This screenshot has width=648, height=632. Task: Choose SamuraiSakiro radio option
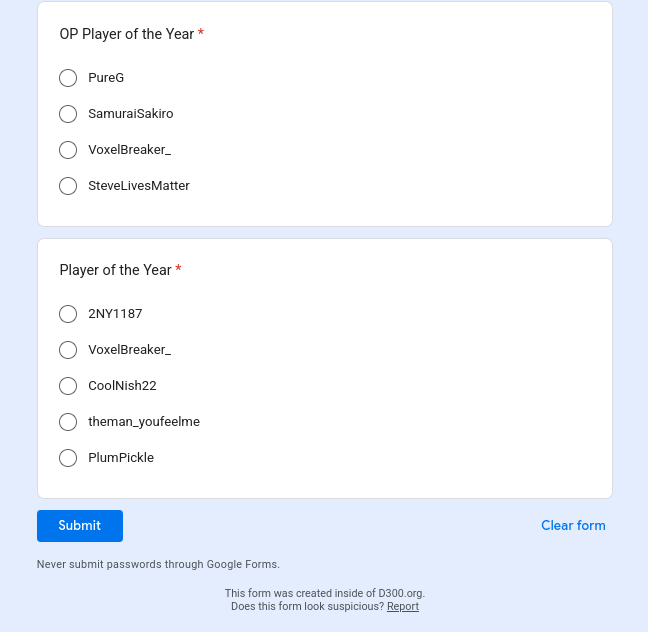[68, 114]
